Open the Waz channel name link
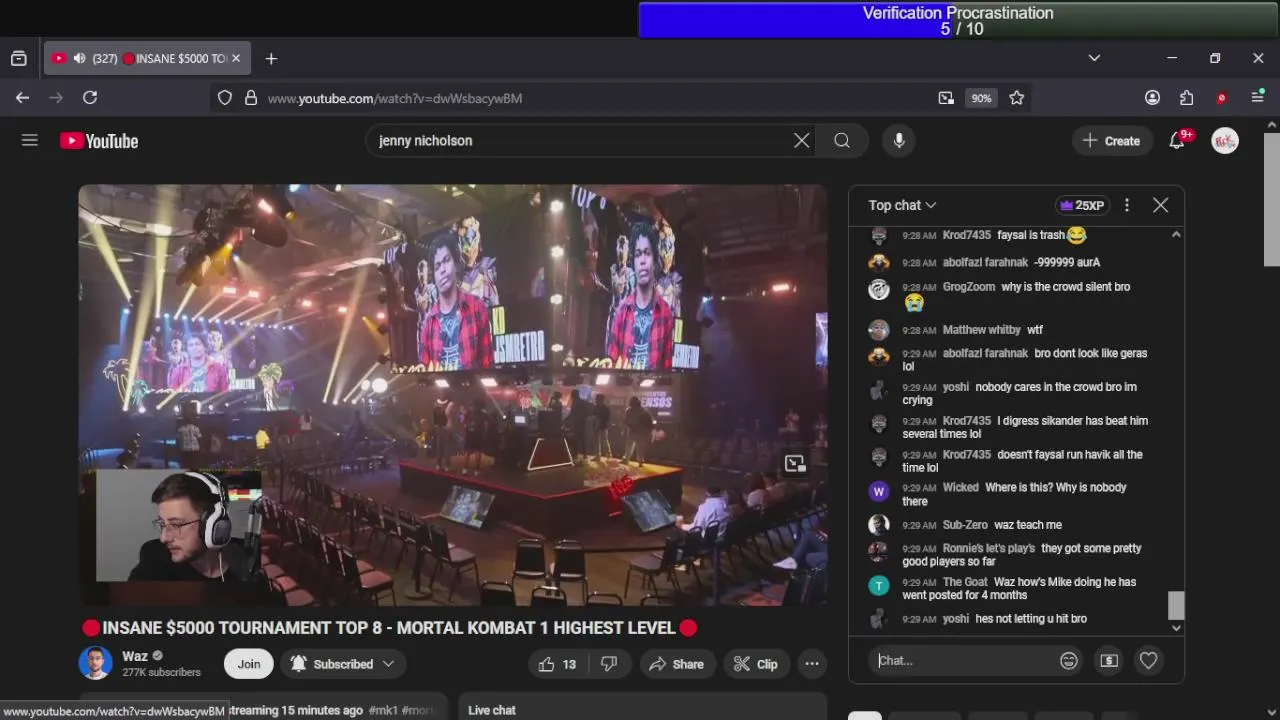 click(x=135, y=656)
